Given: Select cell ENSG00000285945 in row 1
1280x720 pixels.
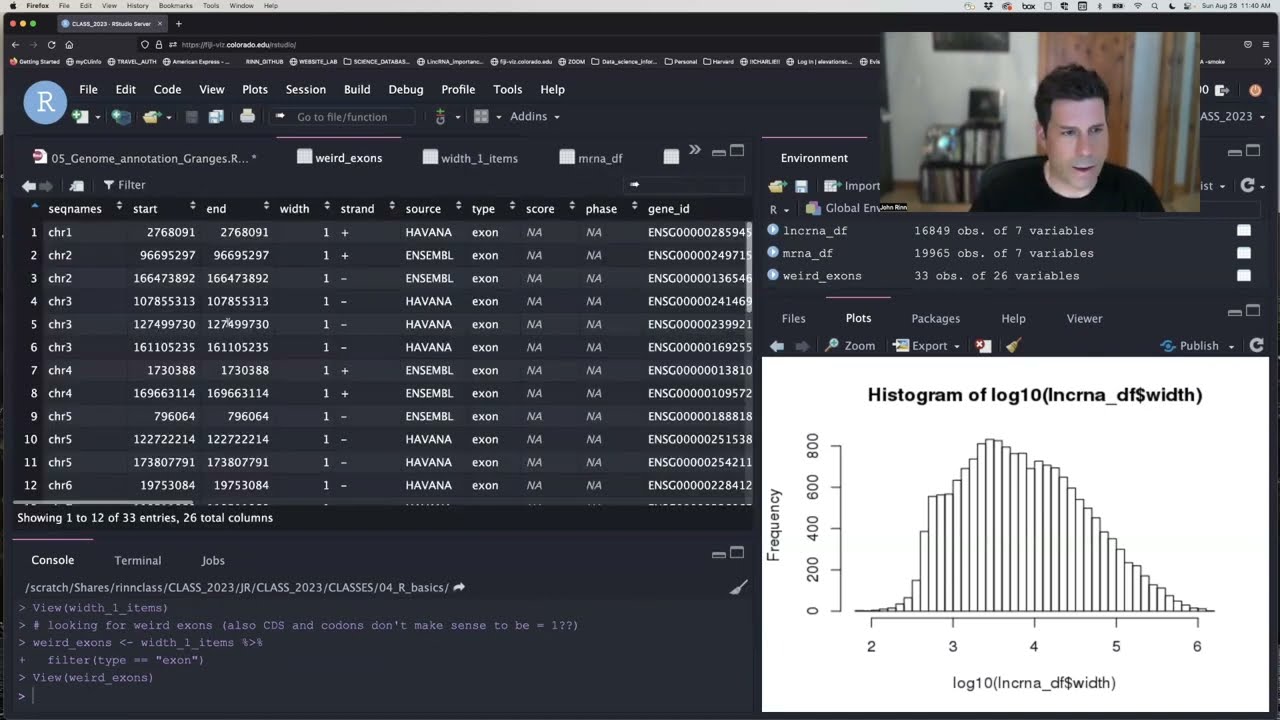Looking at the screenshot, I should 699,232.
